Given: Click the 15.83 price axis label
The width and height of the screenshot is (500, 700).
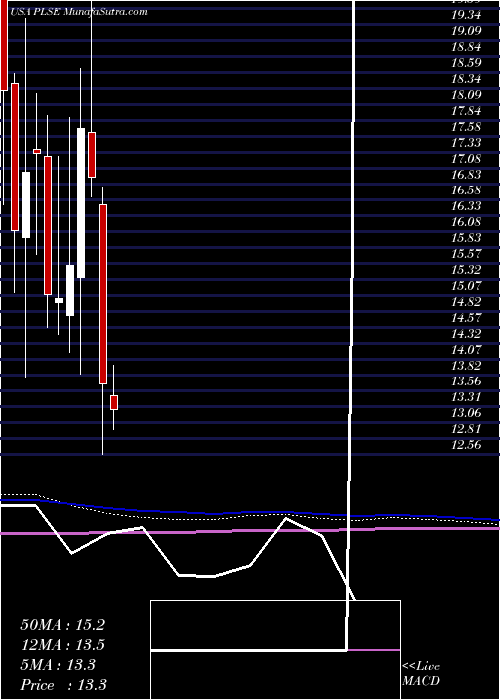Looking at the screenshot, I should [466, 238].
